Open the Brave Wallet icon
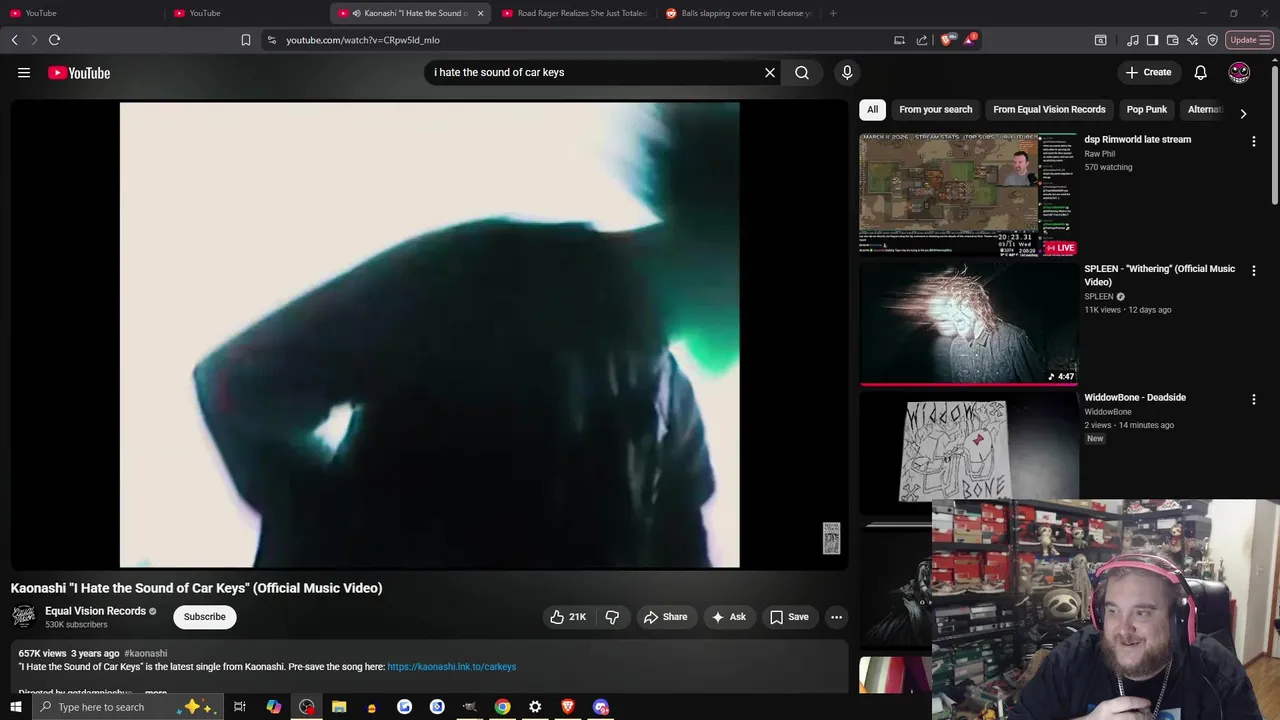 [x=1172, y=40]
